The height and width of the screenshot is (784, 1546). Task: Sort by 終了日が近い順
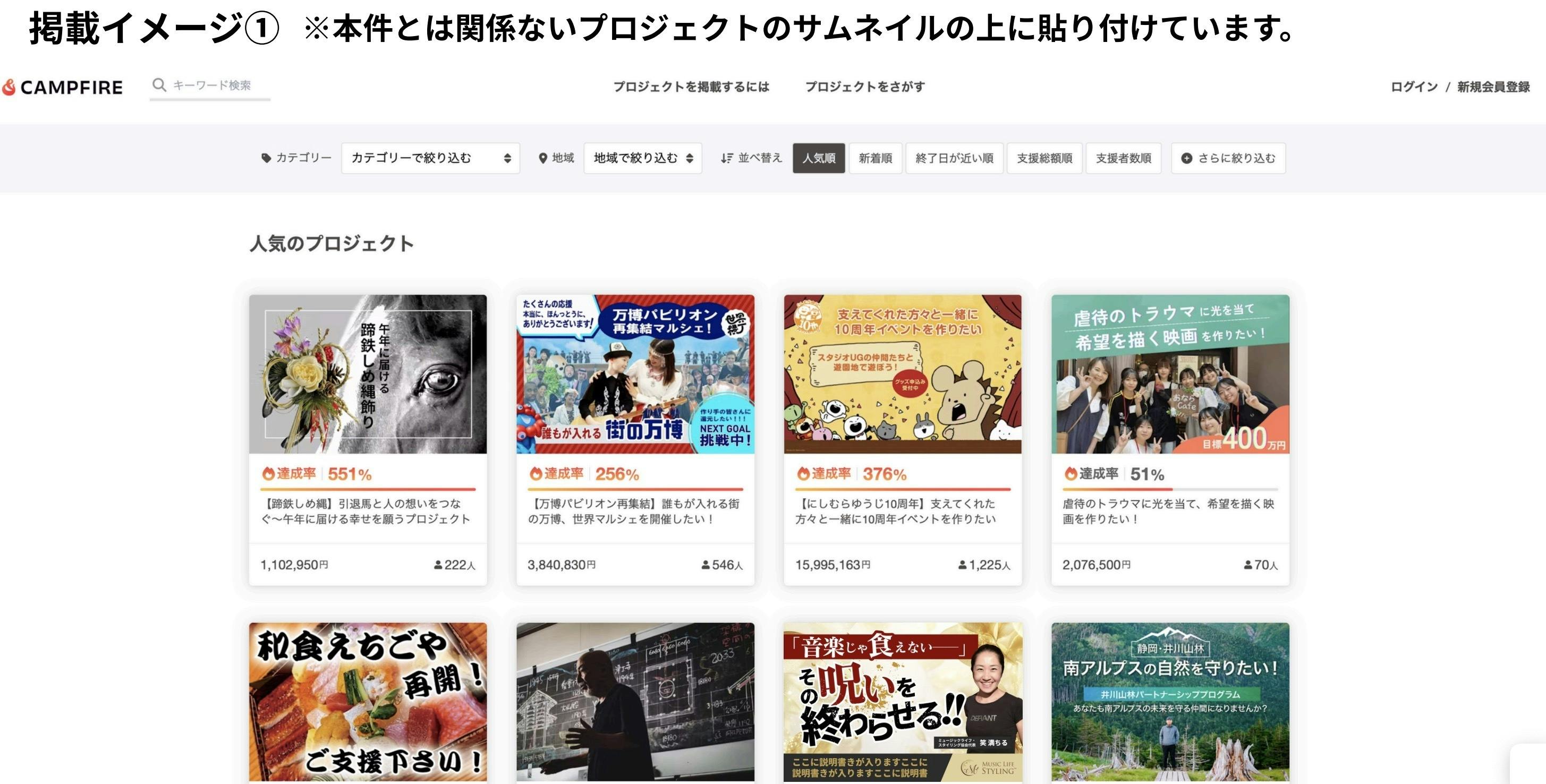[x=954, y=158]
